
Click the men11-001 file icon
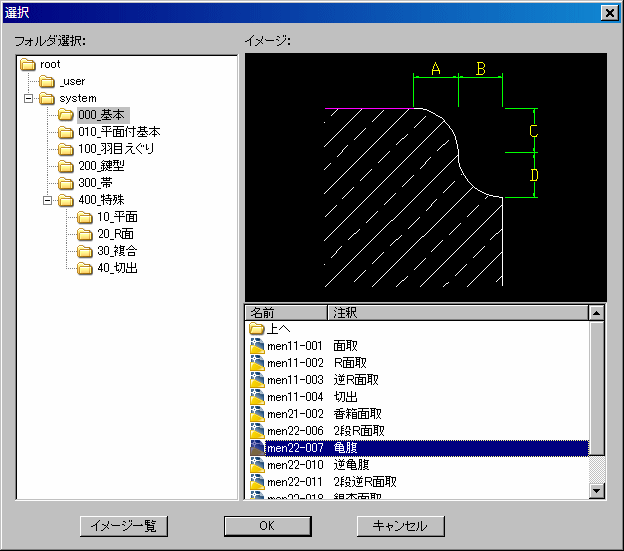click(257, 346)
